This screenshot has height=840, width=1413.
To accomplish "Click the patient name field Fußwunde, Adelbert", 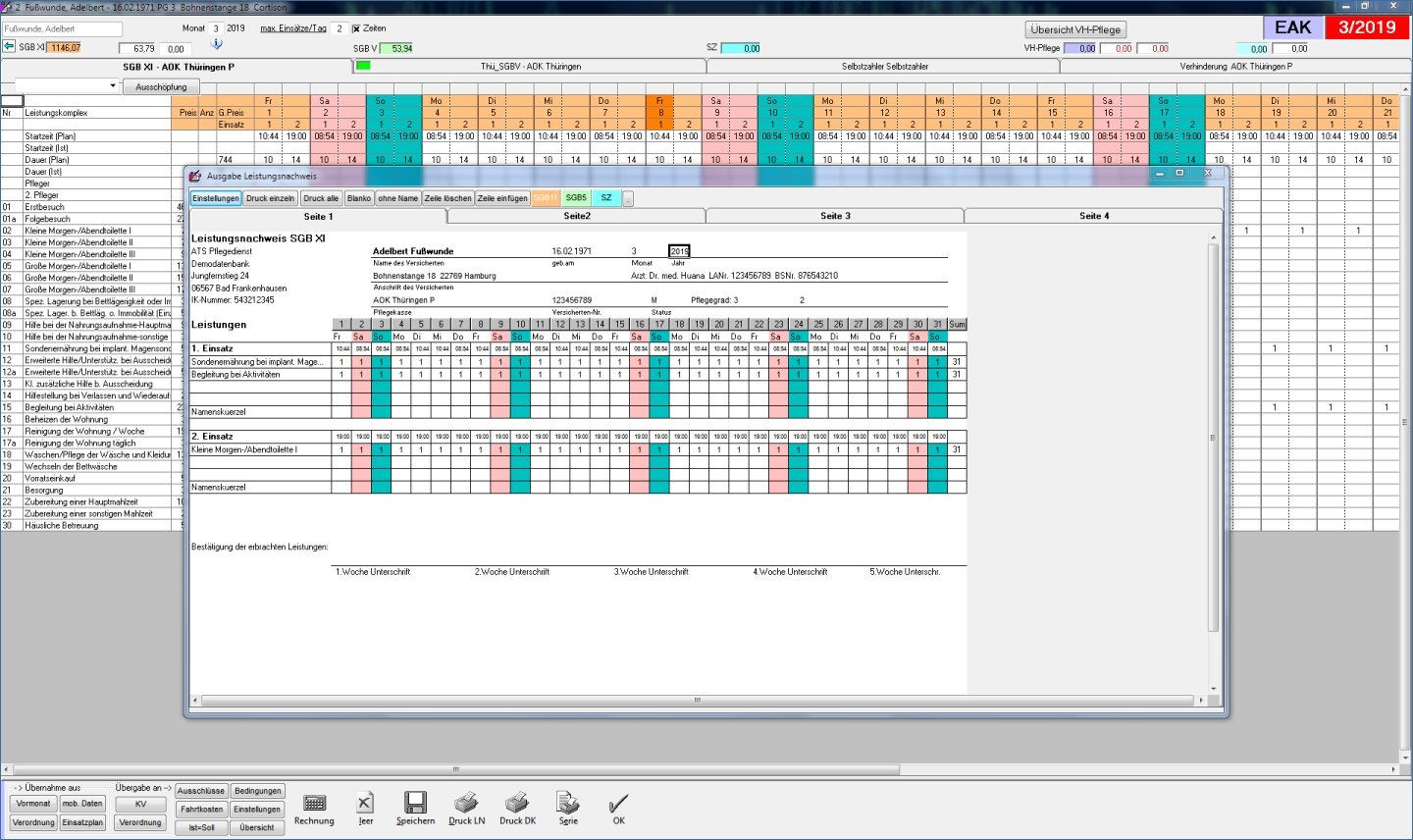I will [x=62, y=28].
